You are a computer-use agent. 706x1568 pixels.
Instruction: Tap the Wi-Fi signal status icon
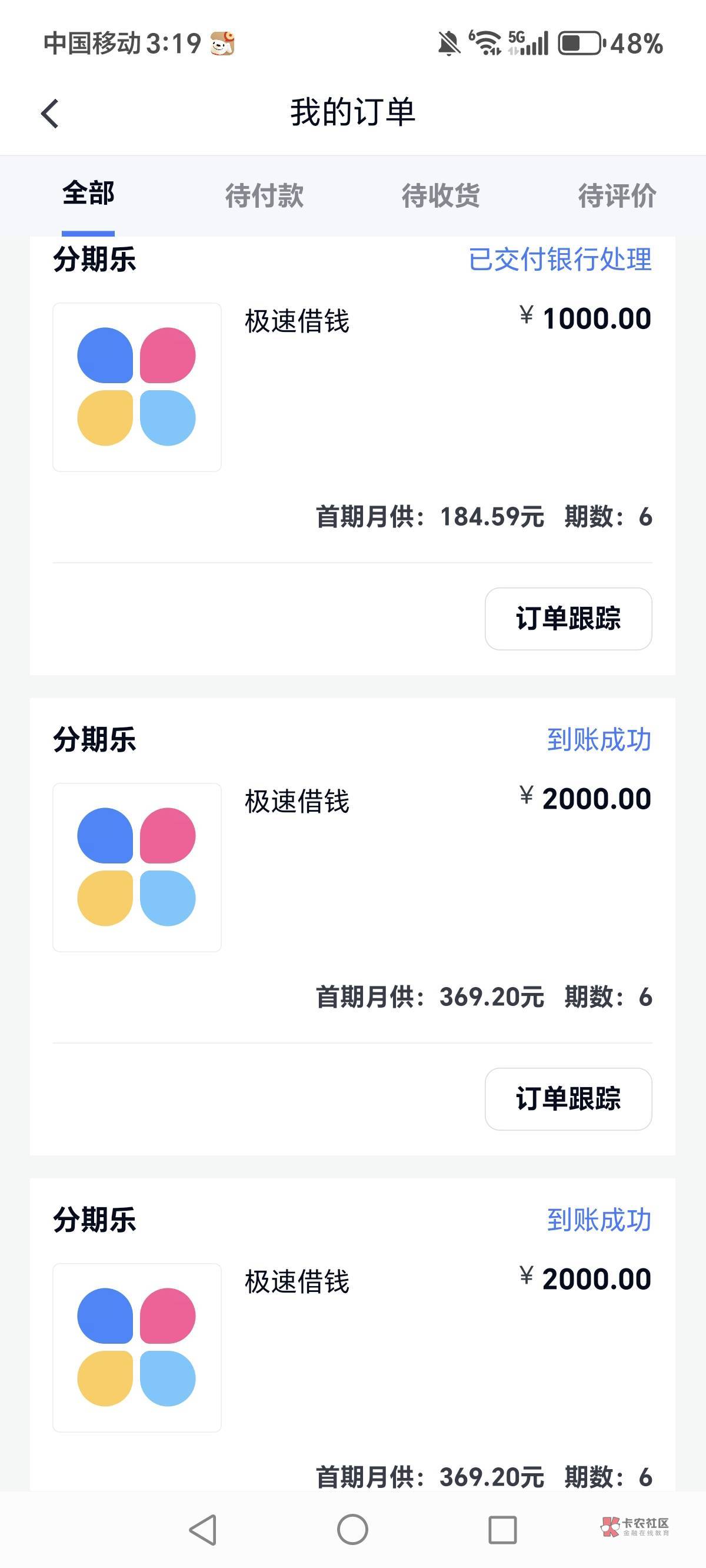486,44
